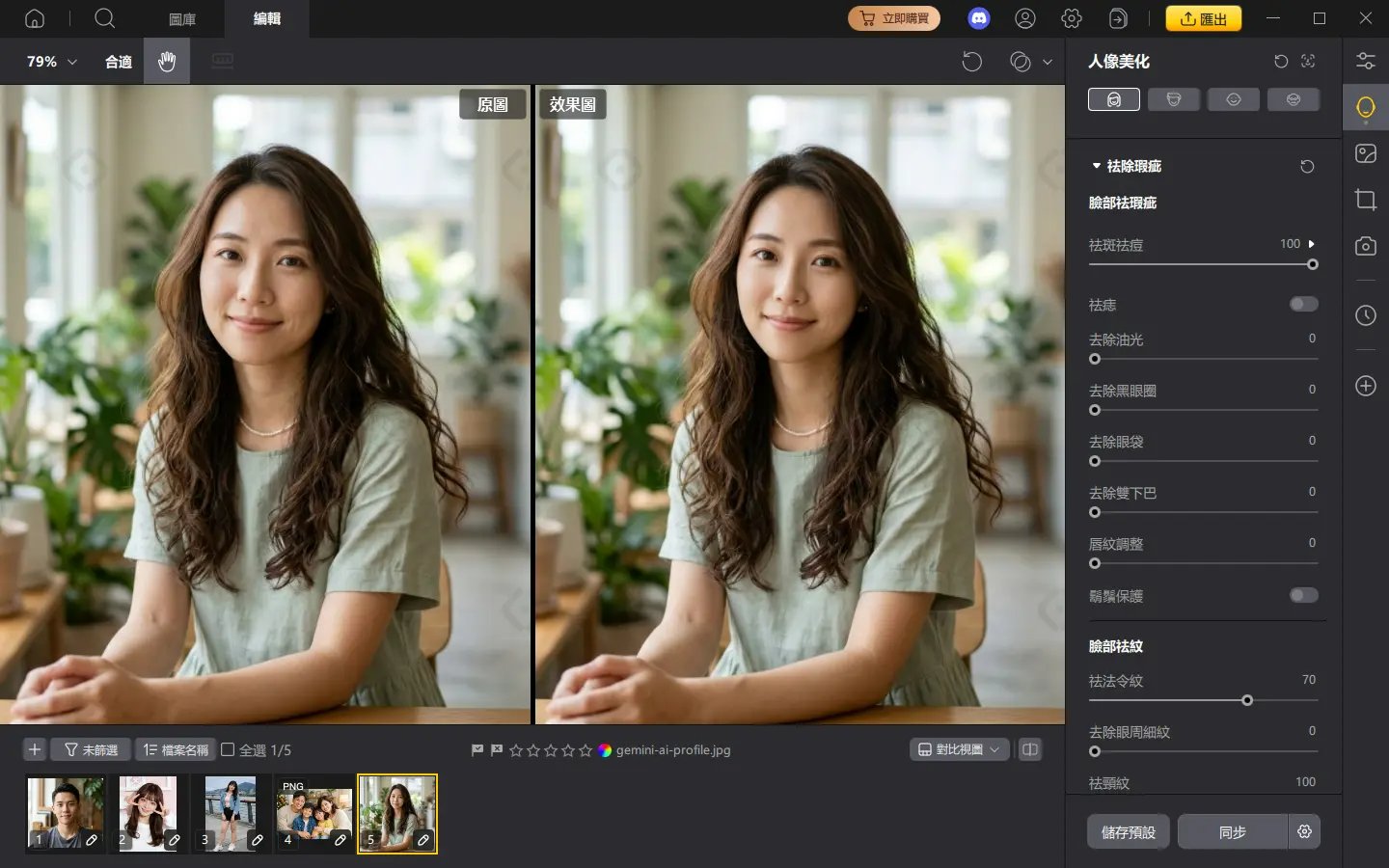Click the adjustments sliders icon at sidebar top
This screenshot has height=868, width=1389.
click(1366, 60)
